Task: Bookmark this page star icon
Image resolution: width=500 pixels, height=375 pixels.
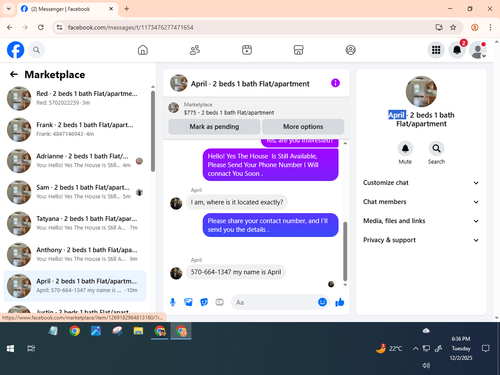Action: click(x=453, y=27)
